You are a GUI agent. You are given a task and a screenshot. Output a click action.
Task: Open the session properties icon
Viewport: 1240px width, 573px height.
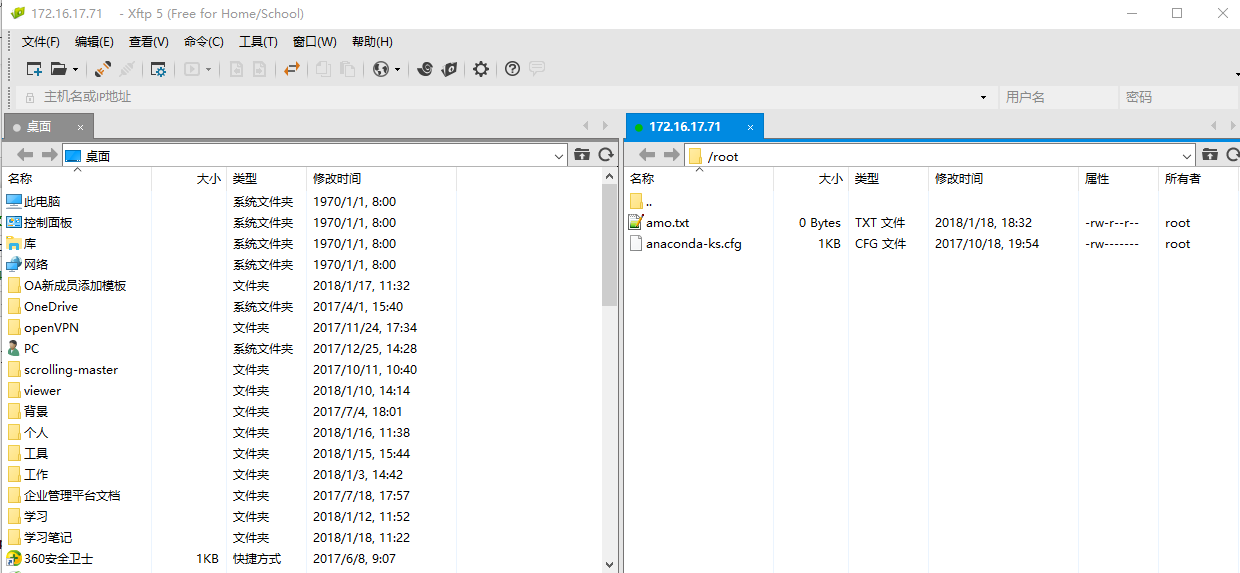tap(158, 69)
